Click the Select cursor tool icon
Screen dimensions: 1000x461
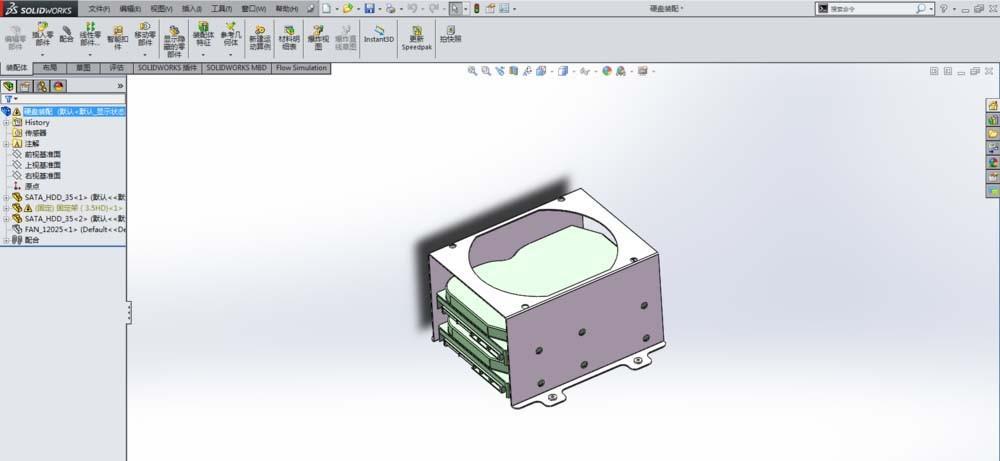click(x=455, y=8)
